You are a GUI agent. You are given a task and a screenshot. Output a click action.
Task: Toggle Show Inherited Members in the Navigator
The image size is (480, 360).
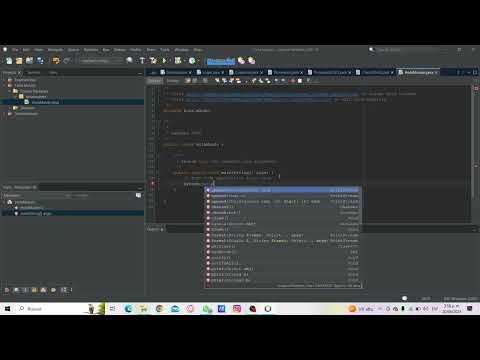coord(7,290)
